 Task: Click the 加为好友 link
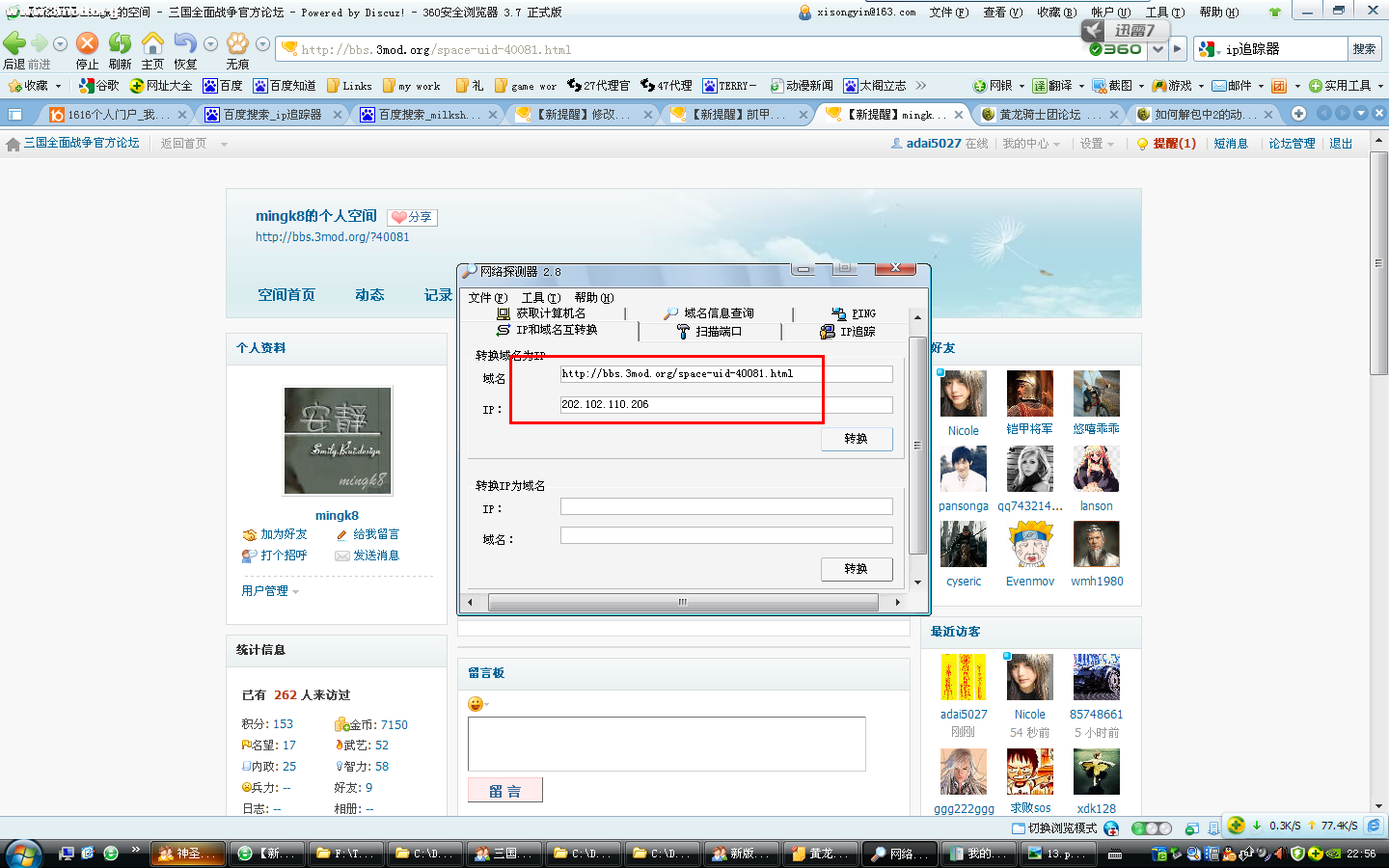[284, 534]
